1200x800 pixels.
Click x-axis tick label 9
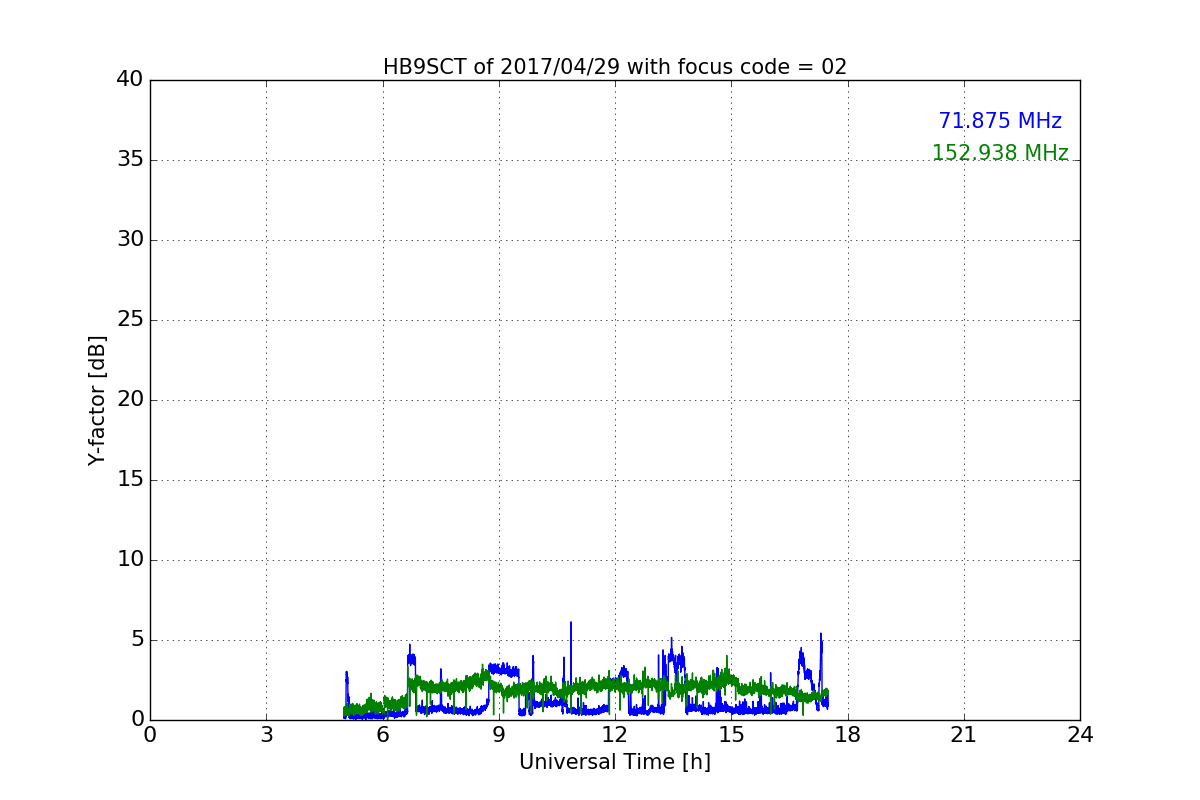coord(499,735)
